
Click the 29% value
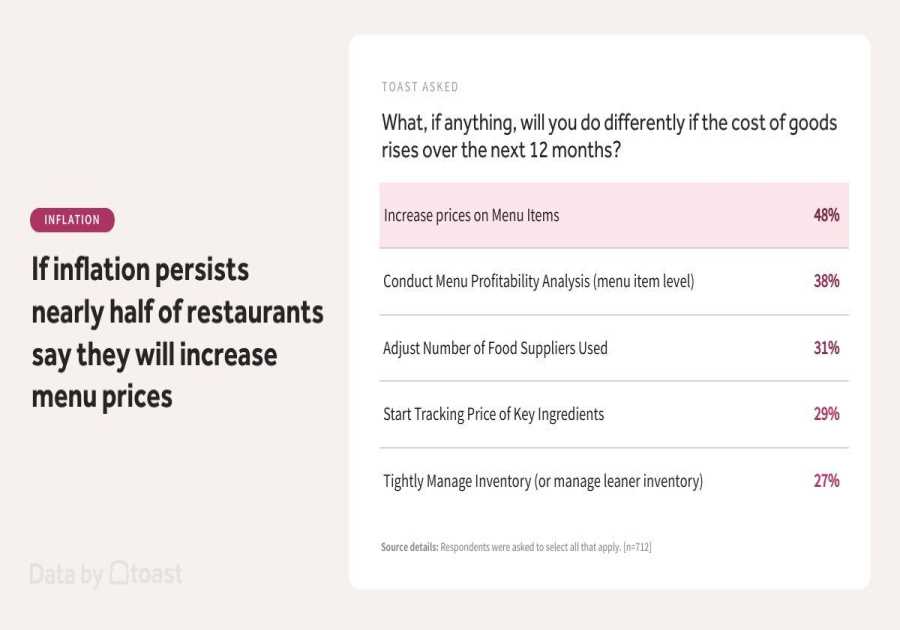coord(826,414)
